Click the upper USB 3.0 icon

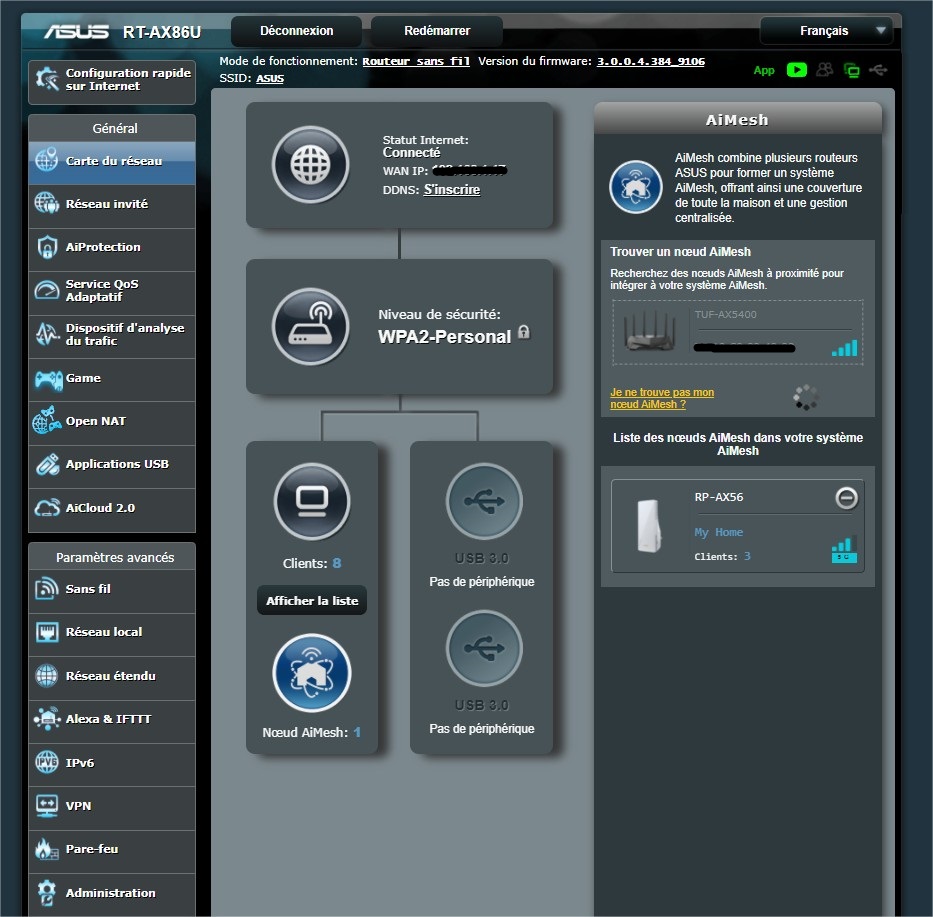coord(484,501)
